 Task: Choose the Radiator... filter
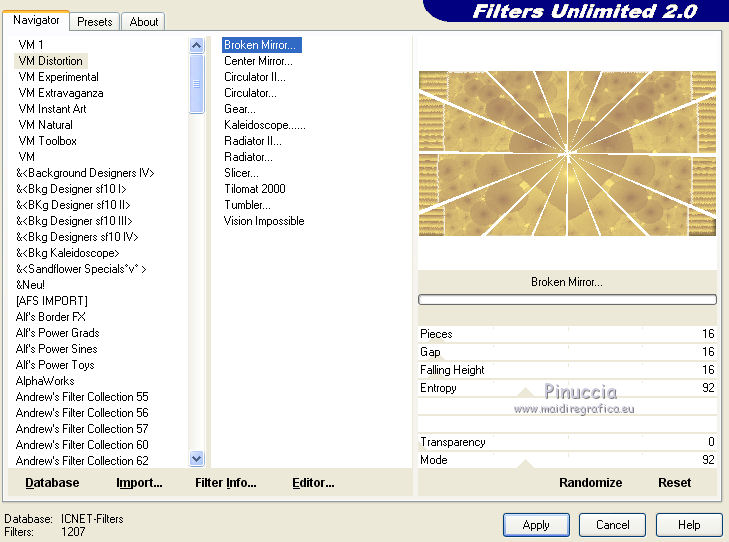point(248,157)
